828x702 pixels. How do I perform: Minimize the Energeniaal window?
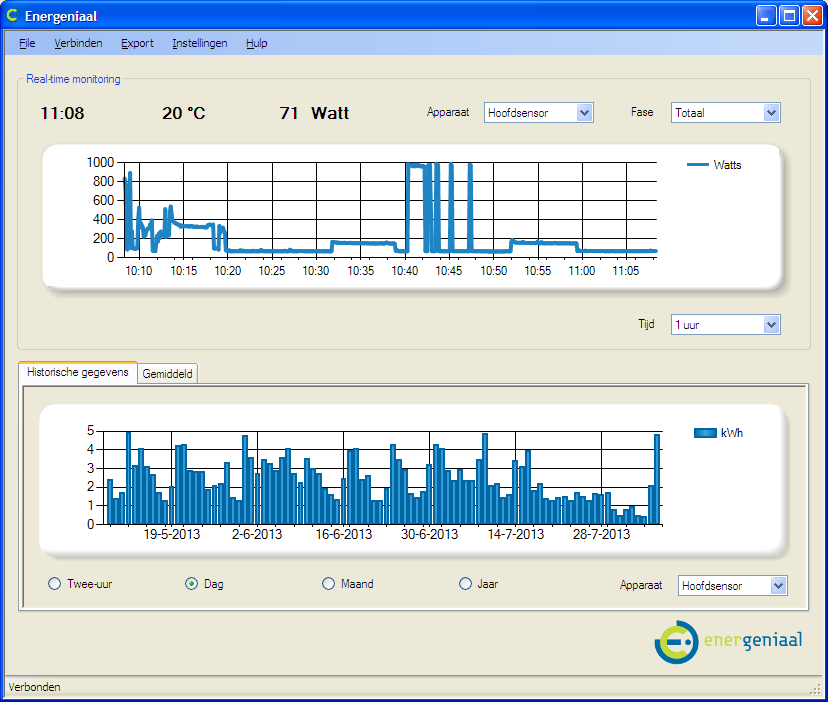coord(766,16)
